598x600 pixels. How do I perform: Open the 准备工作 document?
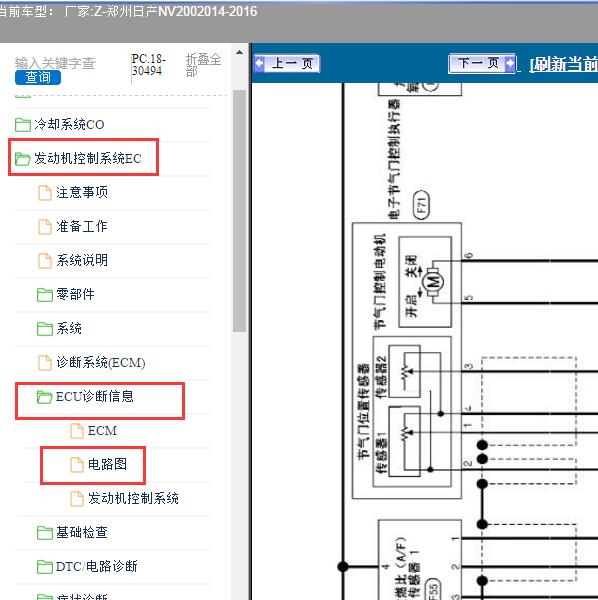tap(82, 227)
